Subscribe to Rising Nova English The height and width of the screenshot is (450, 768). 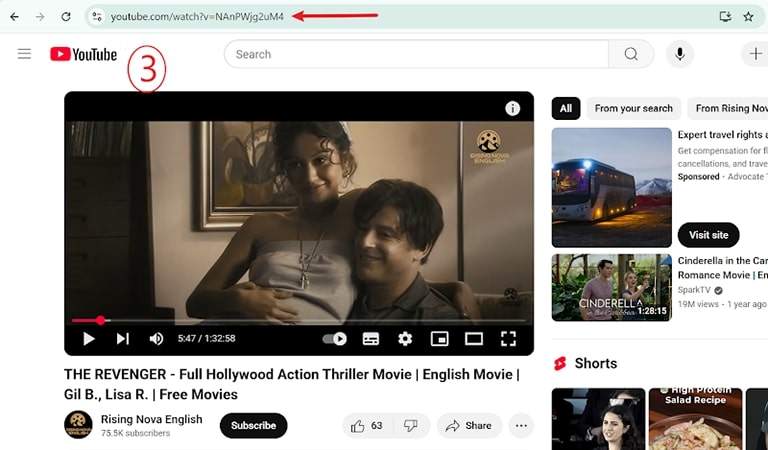point(253,425)
